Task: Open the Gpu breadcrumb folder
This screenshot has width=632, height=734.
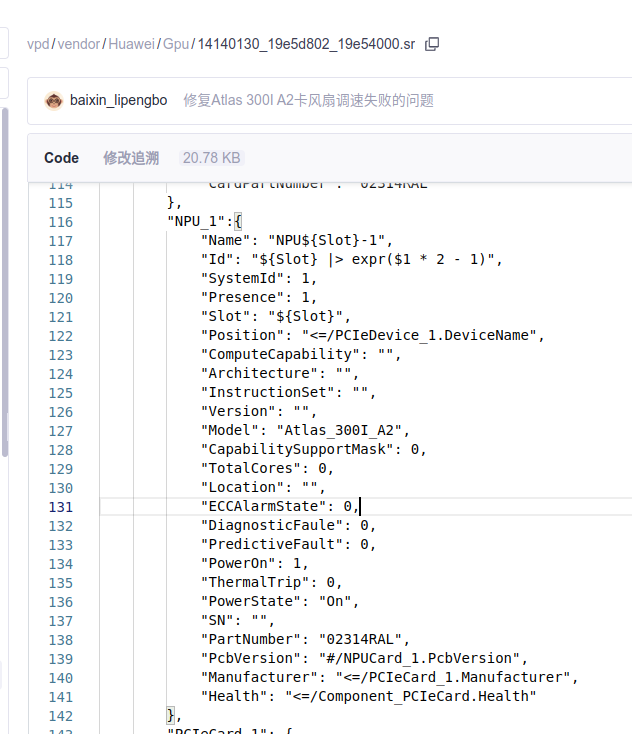Action: tap(176, 44)
